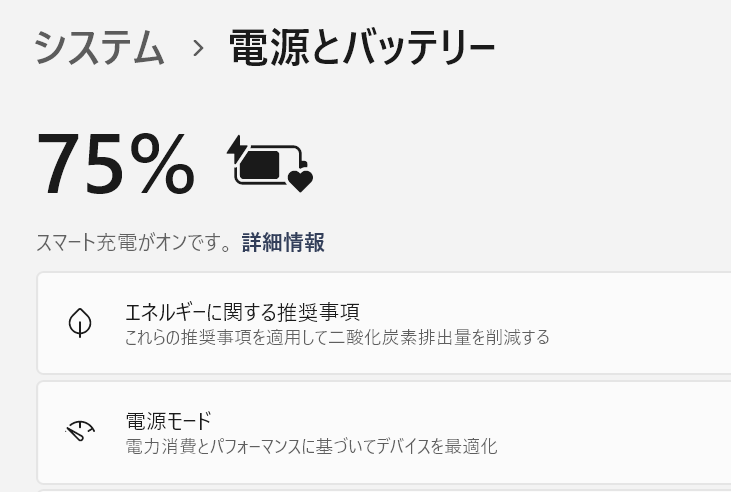Click the percent sign of battery level
731x492 pixels.
163,165
